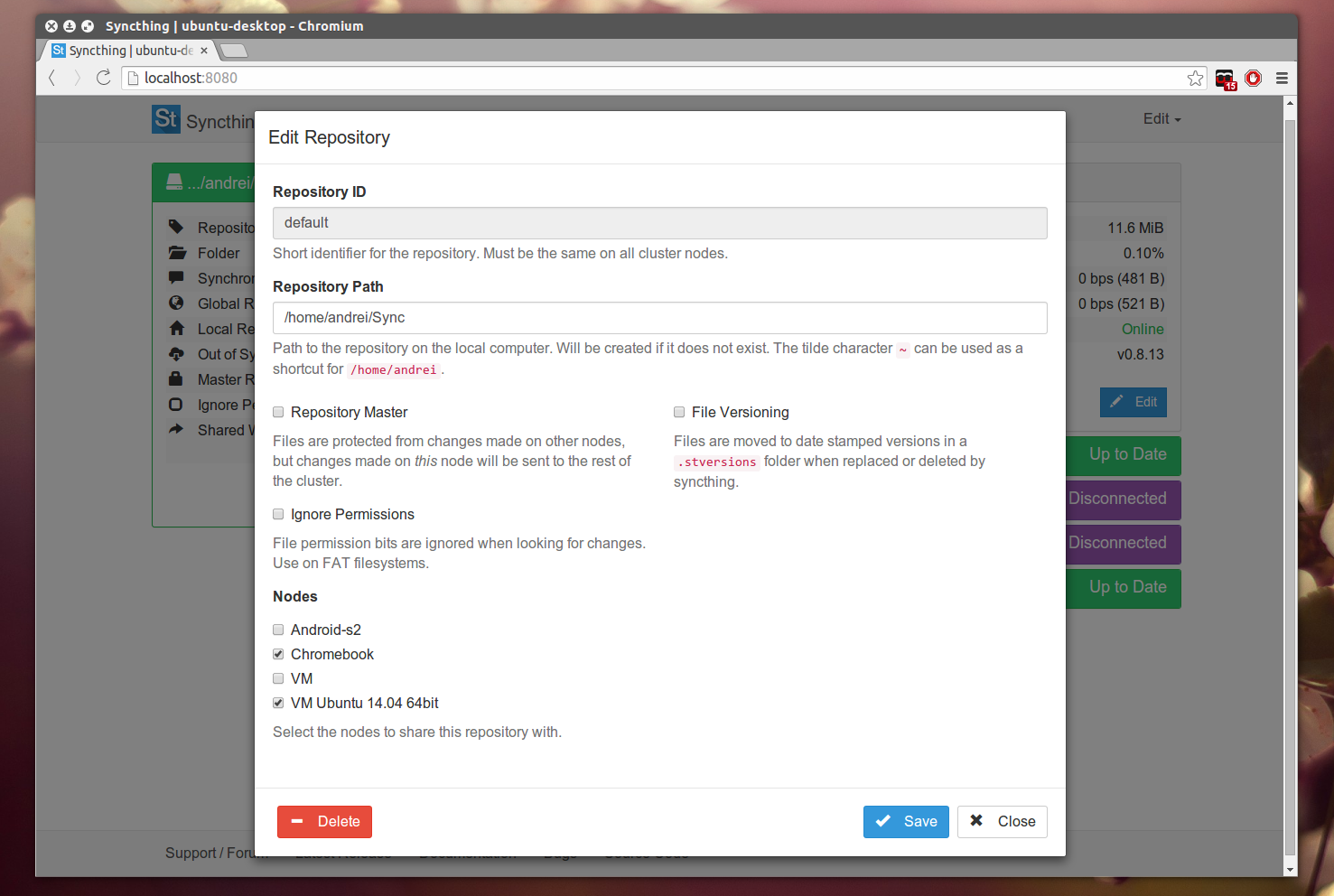Click the share arrow icon beside Shared With
Viewport: 1334px width, 896px height.
[176, 429]
